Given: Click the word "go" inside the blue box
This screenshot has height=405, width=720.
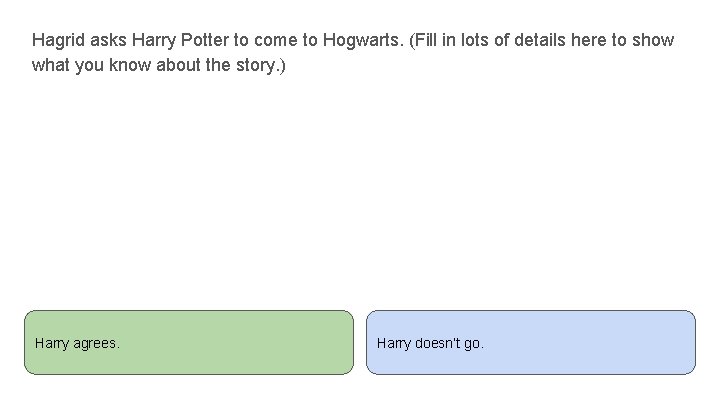Looking at the screenshot, I should coord(474,343).
